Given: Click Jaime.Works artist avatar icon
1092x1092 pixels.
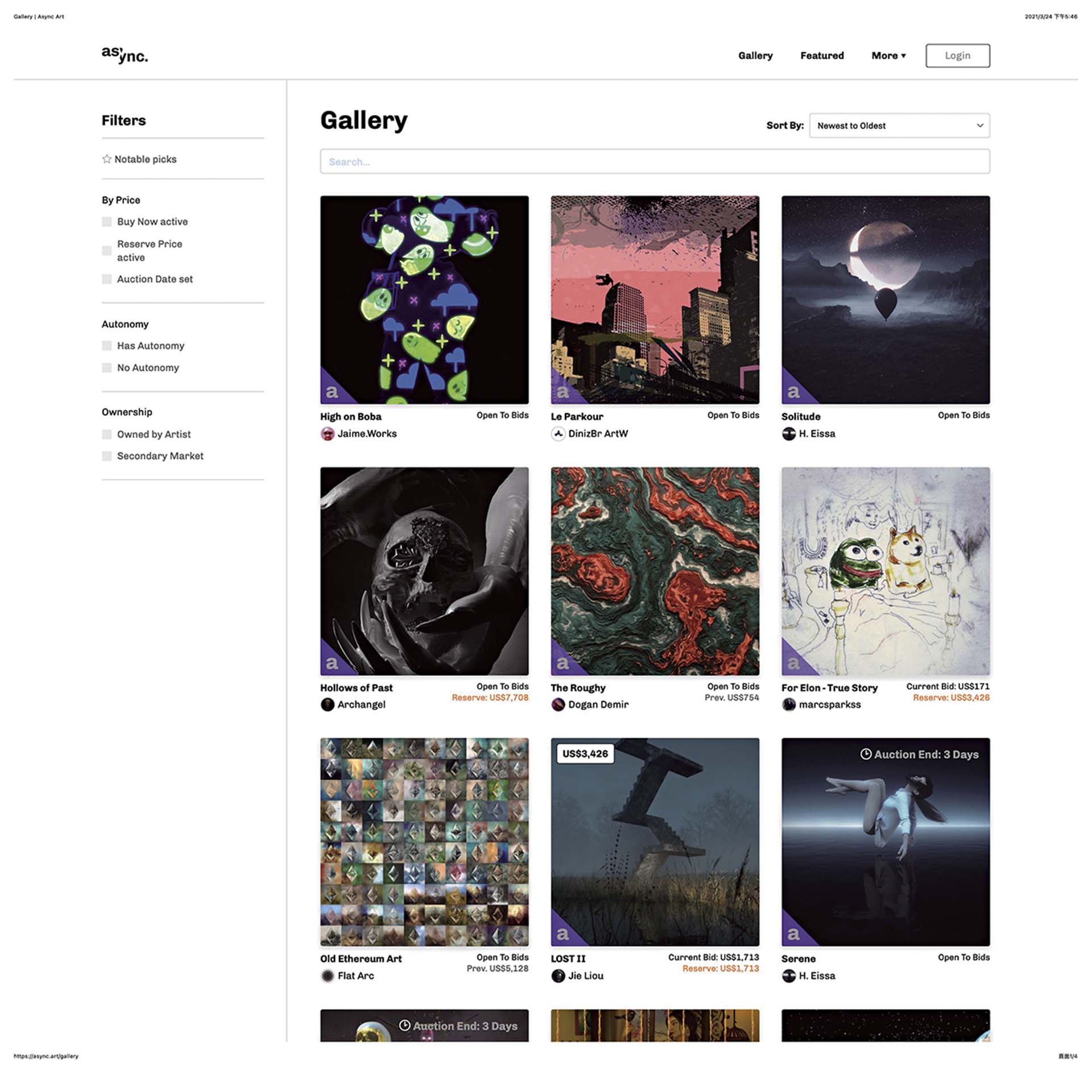Looking at the screenshot, I should pyautogui.click(x=328, y=434).
